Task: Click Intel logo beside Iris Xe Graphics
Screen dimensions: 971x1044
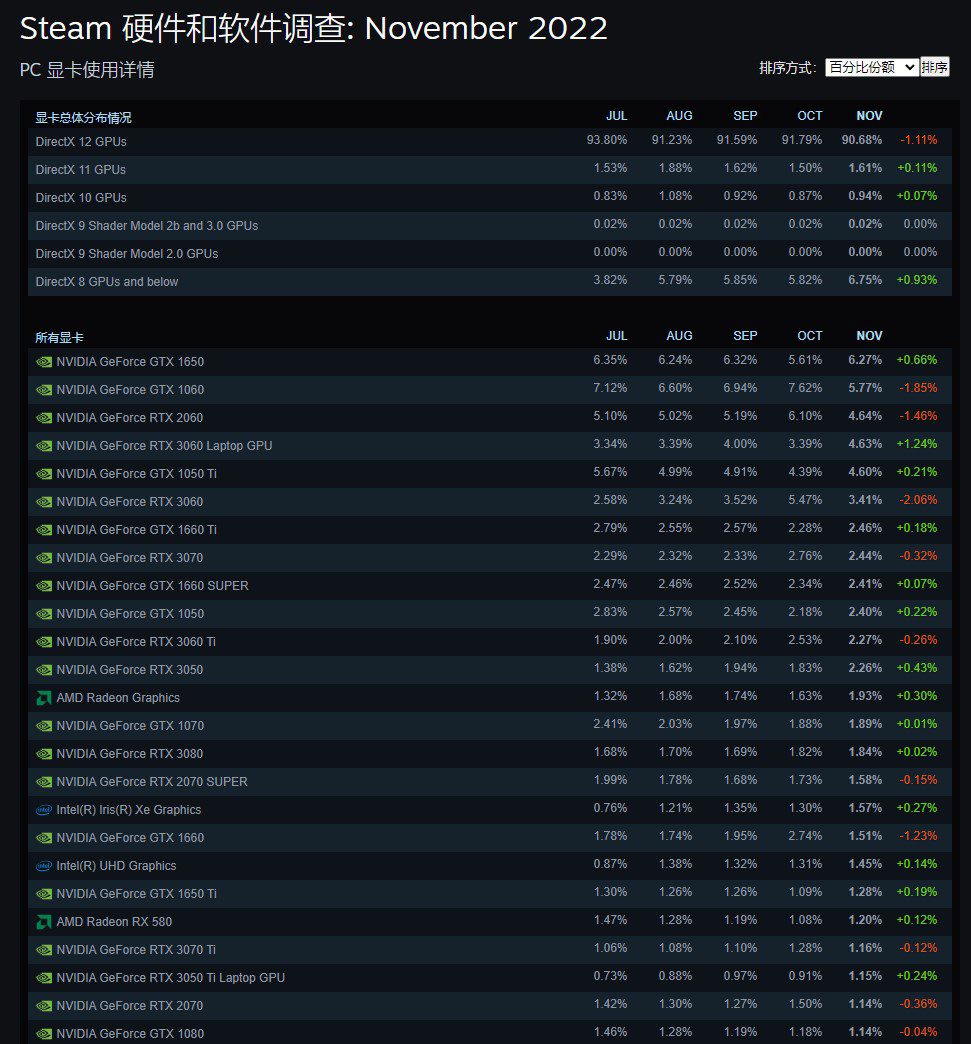Action: (x=44, y=810)
